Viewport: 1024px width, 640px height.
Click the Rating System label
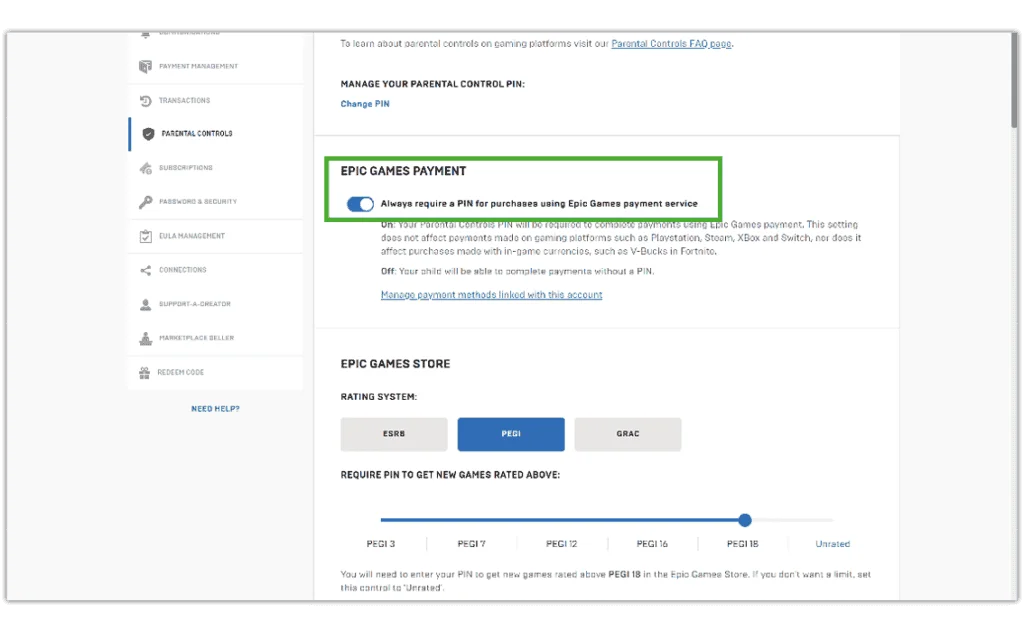(x=378, y=397)
